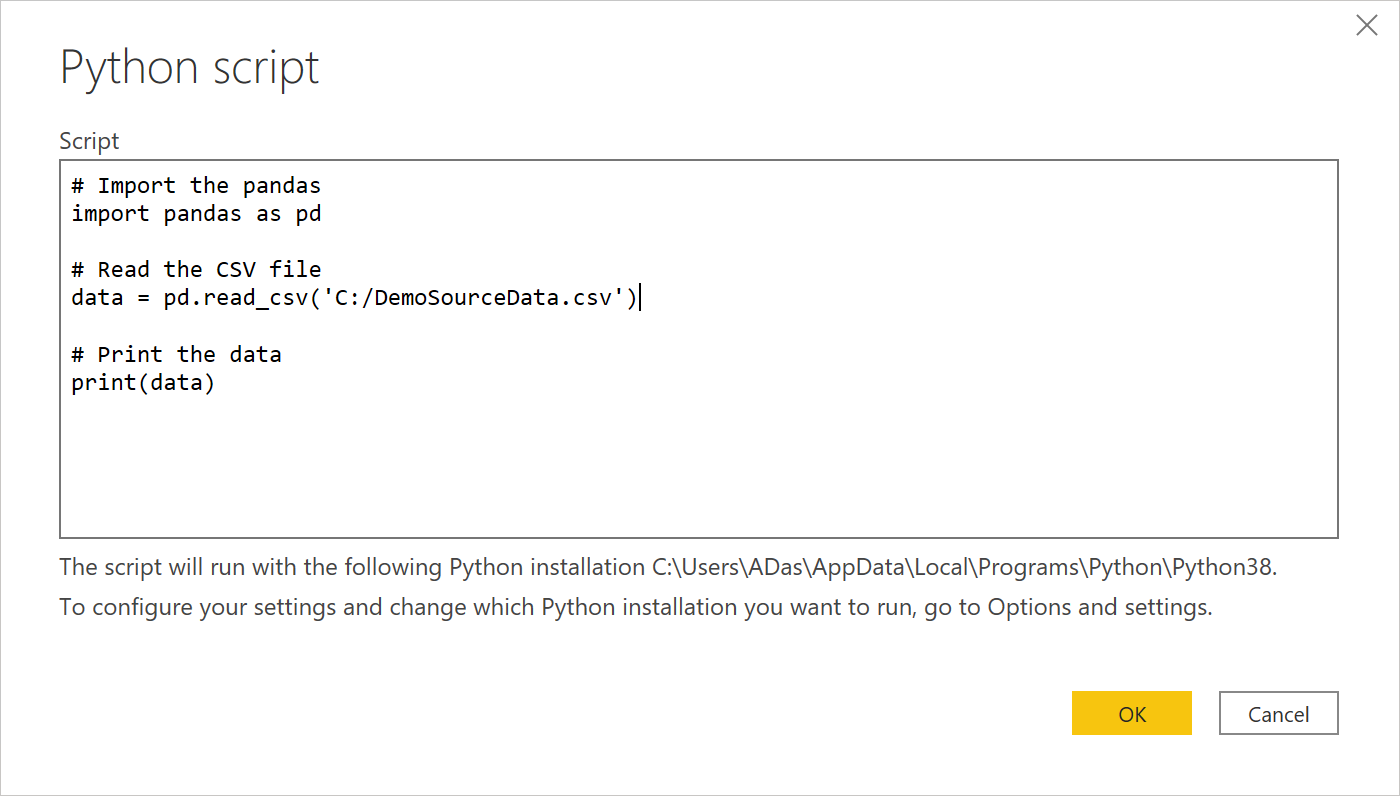The width and height of the screenshot is (1400, 796).
Task: Click the '# Print the data' comment line
Action: [x=176, y=355]
